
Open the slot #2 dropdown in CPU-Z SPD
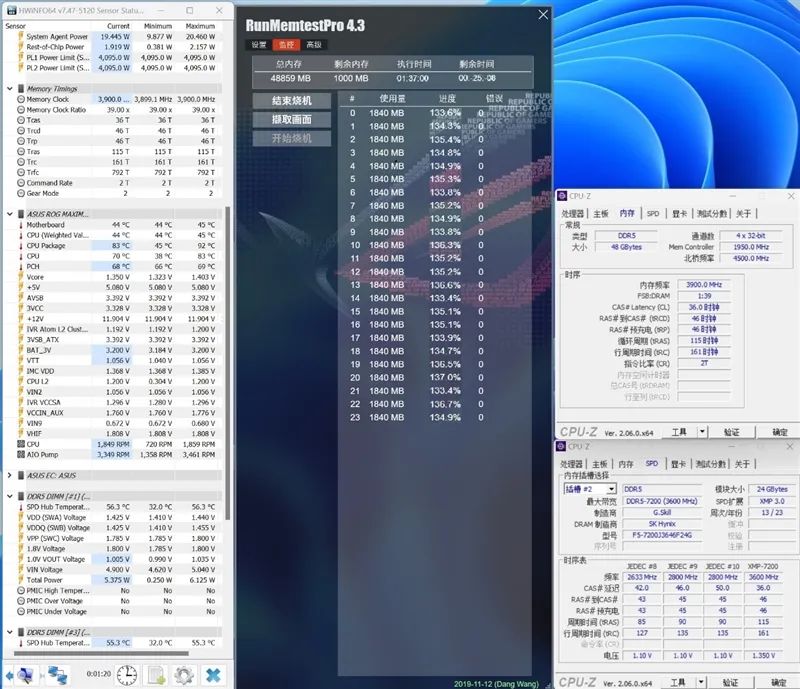611,489
